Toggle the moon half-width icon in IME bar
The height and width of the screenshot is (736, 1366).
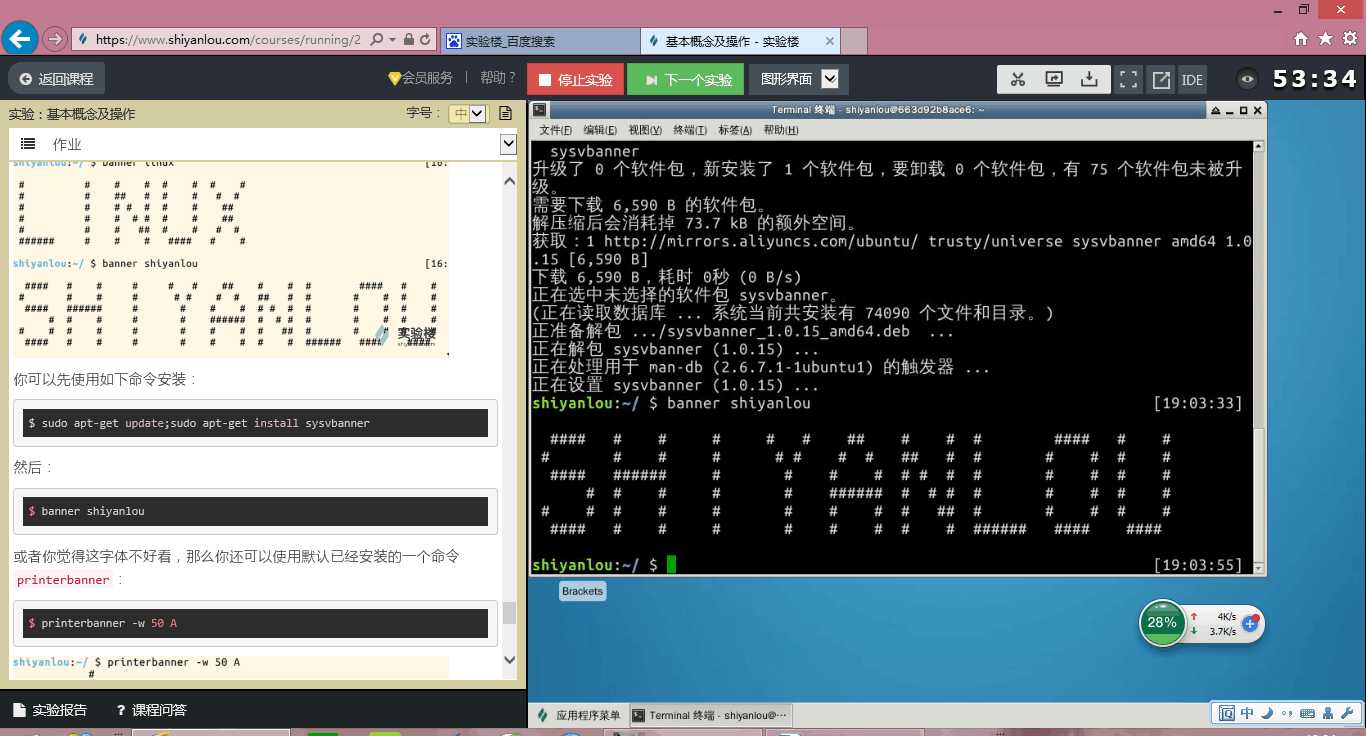(x=1266, y=713)
